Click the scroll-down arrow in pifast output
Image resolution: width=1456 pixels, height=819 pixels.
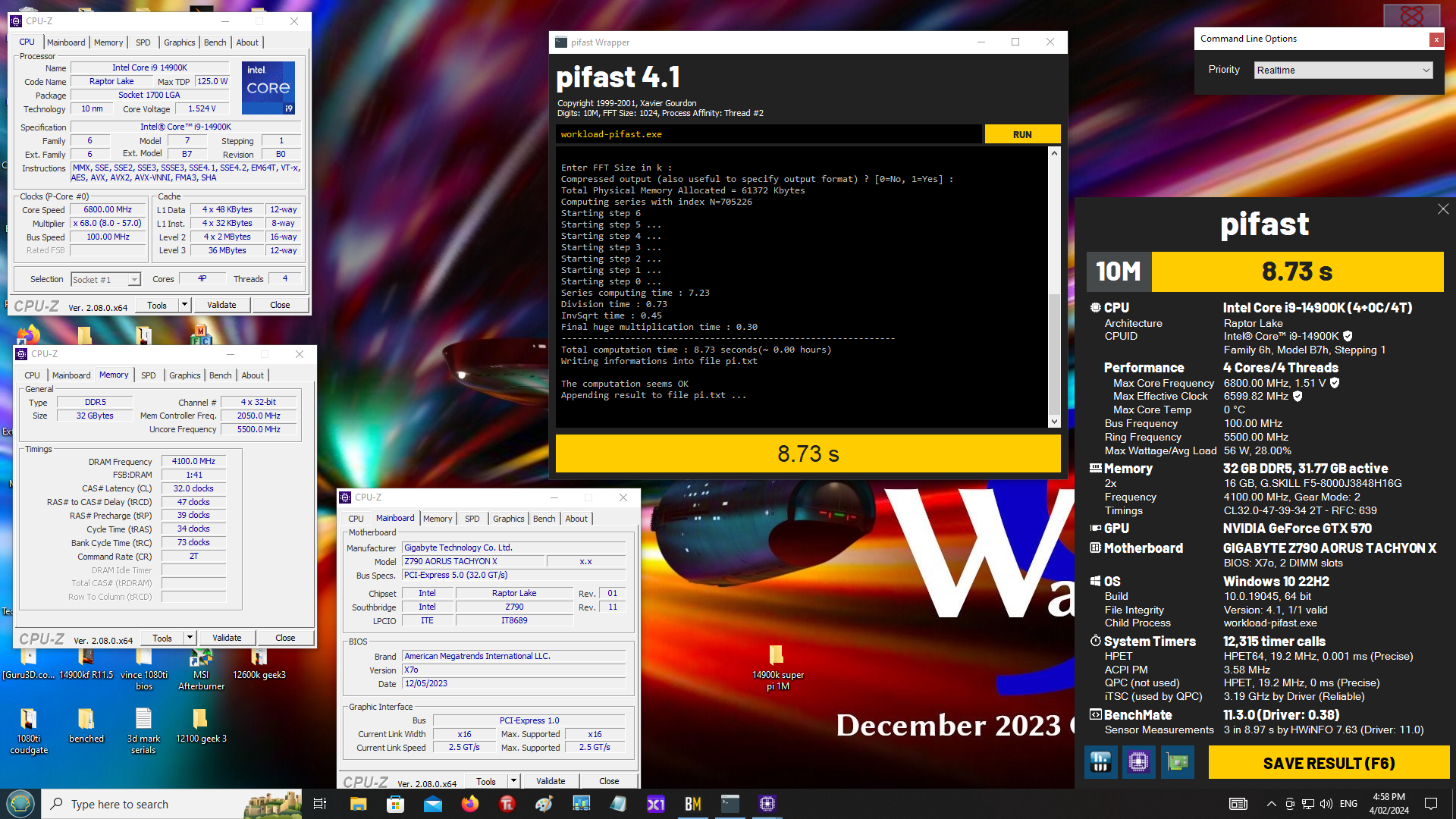tap(1054, 422)
